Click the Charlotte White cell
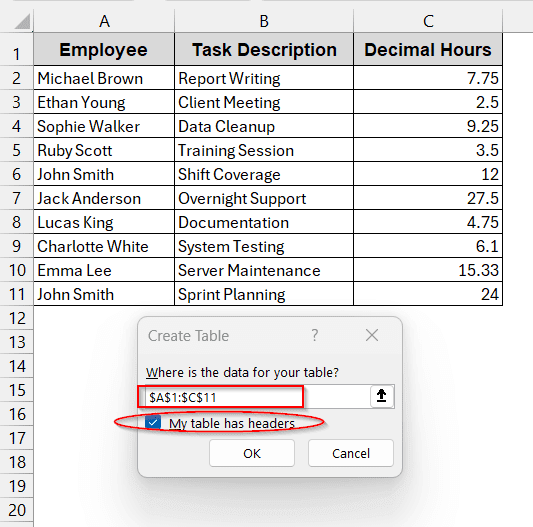533x527 pixels. pos(104,246)
